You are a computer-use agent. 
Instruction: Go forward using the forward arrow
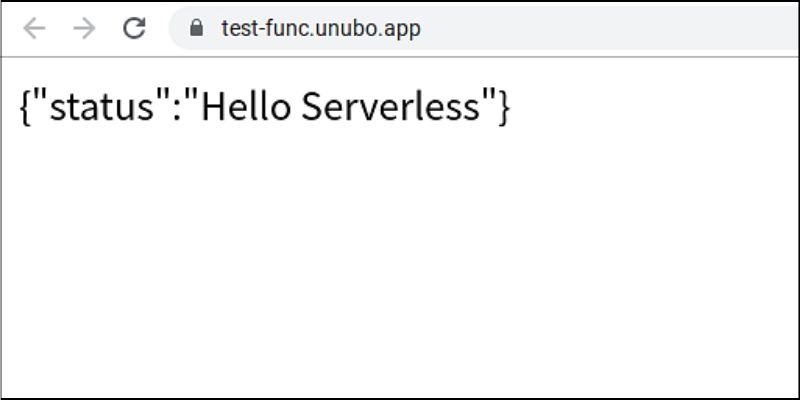coord(84,28)
